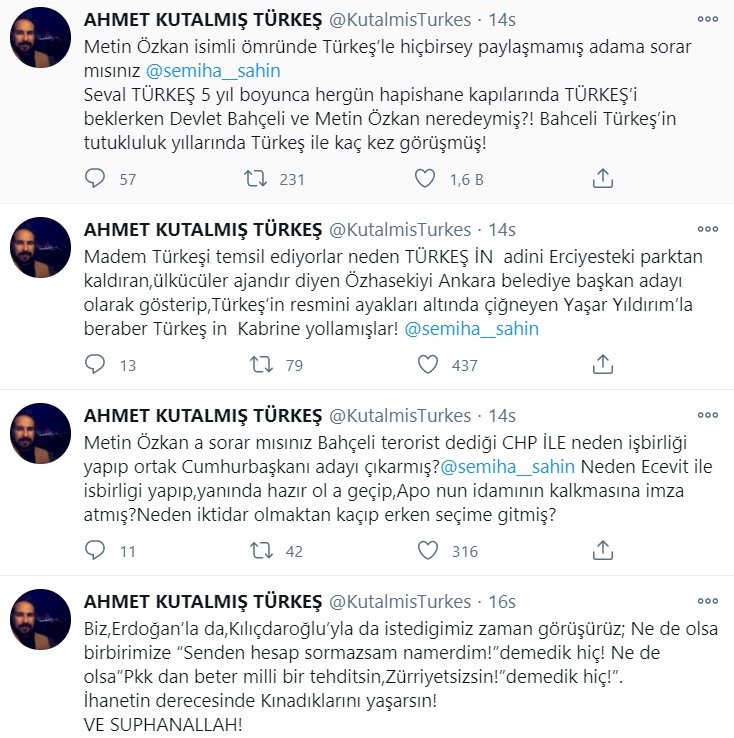The width and height of the screenshot is (734, 738).
Task: Open the more options menu on first tweet
Action: click(x=709, y=20)
